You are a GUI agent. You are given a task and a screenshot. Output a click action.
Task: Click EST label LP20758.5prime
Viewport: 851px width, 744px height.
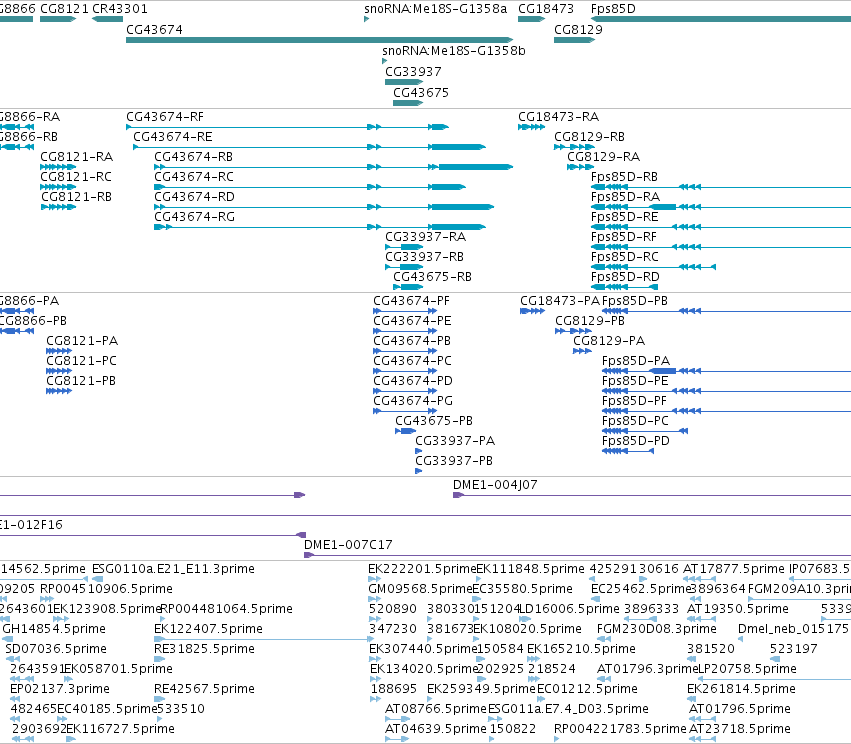tap(747, 669)
